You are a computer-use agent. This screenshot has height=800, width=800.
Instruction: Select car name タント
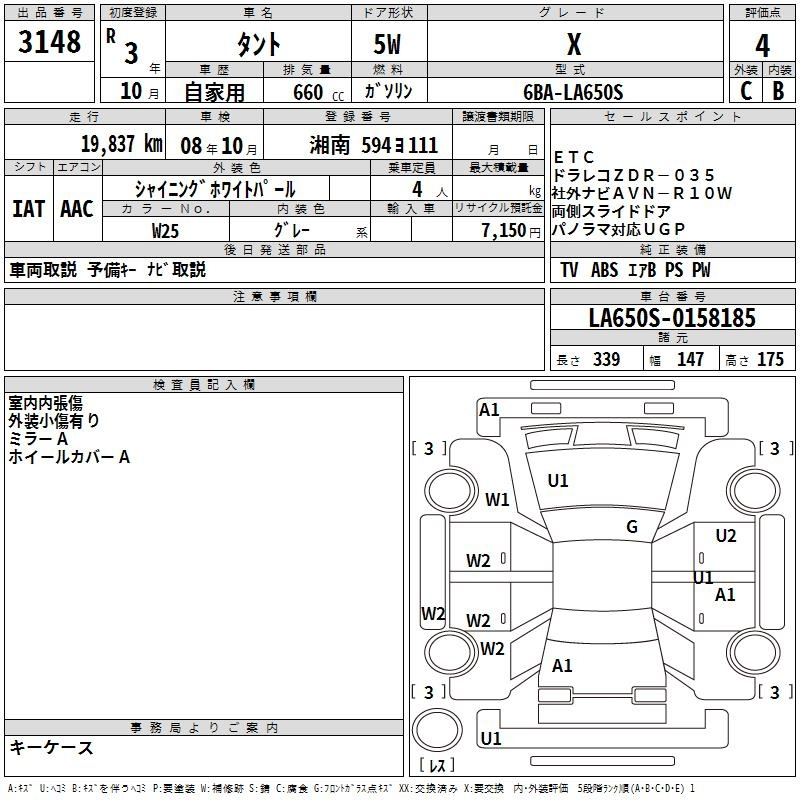258,44
